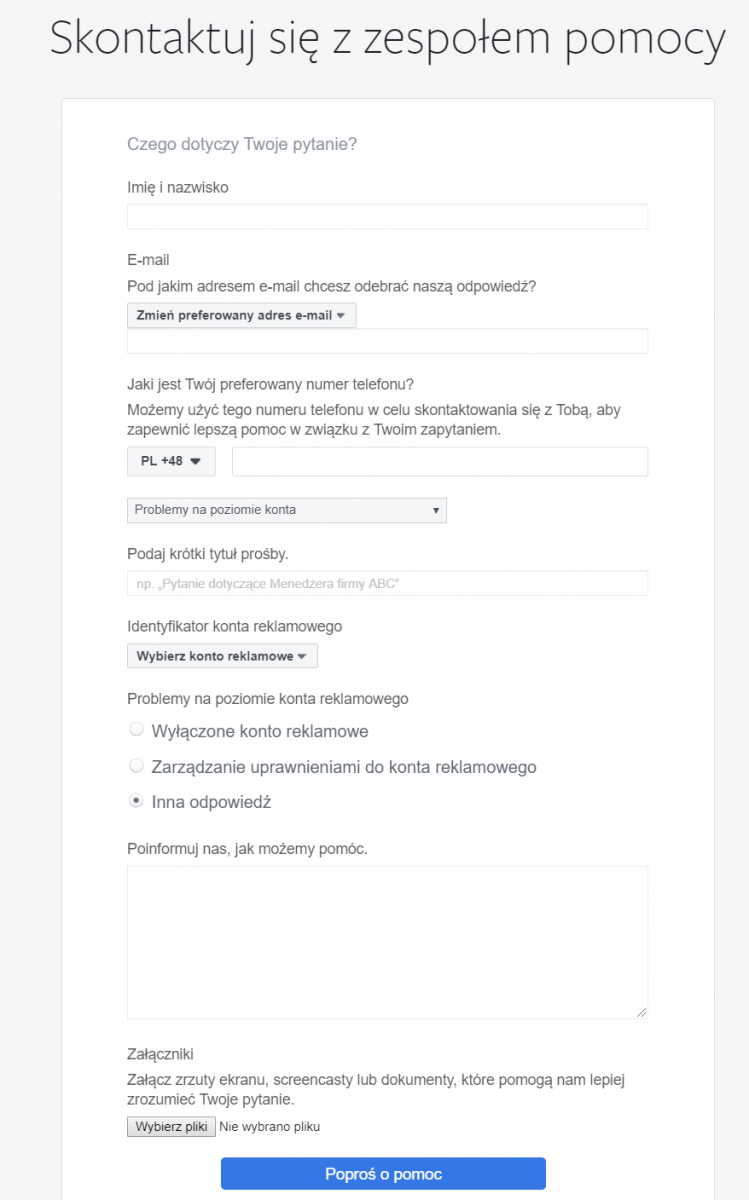This screenshot has height=1200, width=749.
Task: Select the "Wyłączone konto reklamowe" option
Action: (136, 729)
